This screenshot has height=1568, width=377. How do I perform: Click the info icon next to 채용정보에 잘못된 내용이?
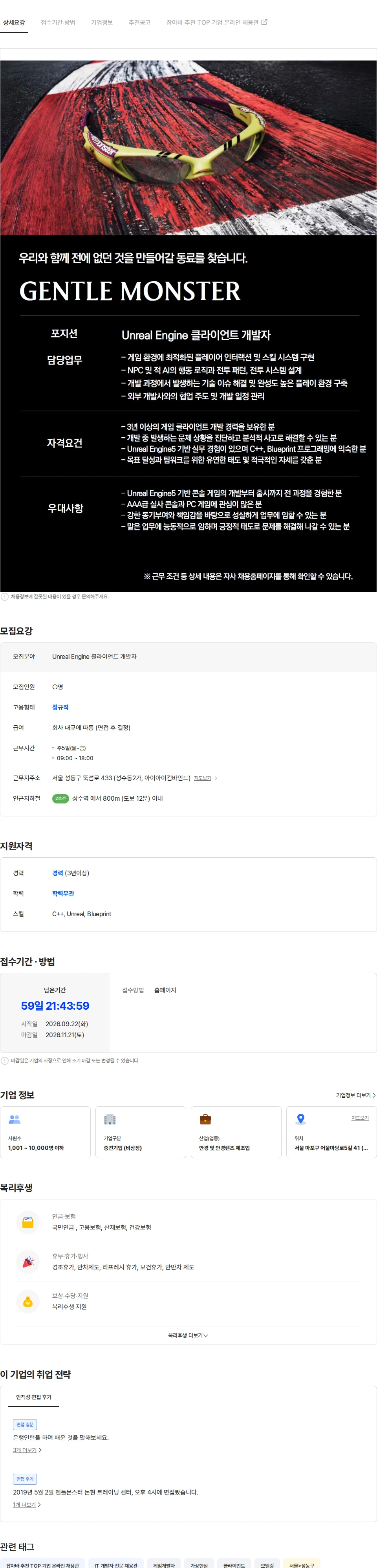5,596
